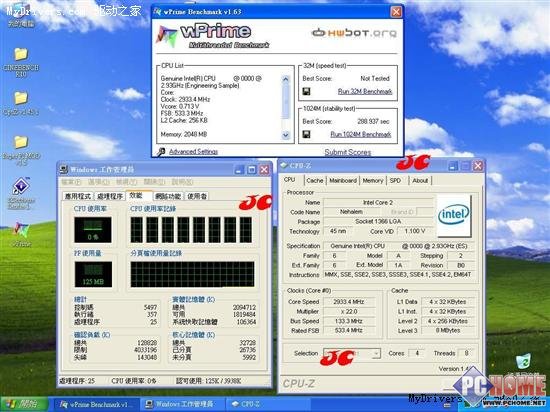550x412 pixels.
Task: Switch to the 使用者 tab in Task Manager
Action: point(197,196)
